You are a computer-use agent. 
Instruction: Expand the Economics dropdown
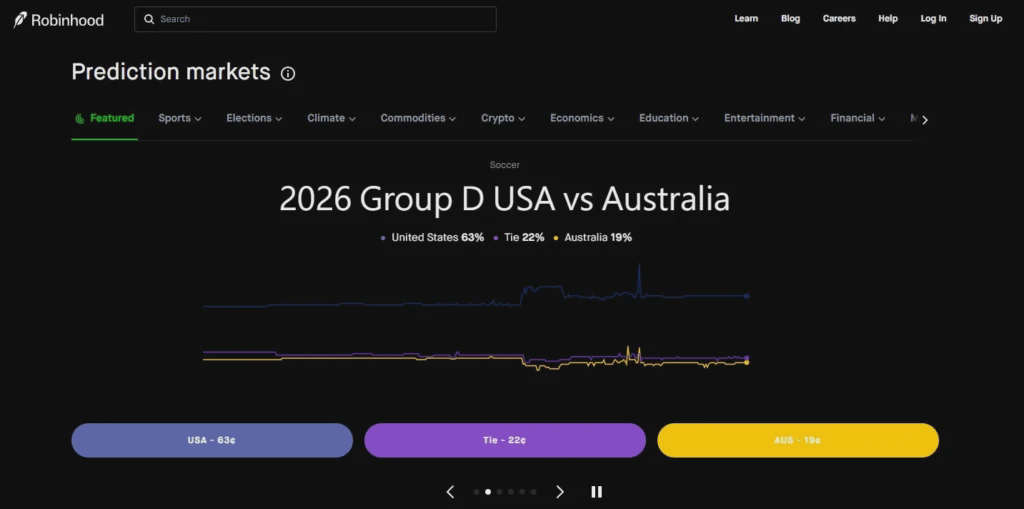click(582, 118)
